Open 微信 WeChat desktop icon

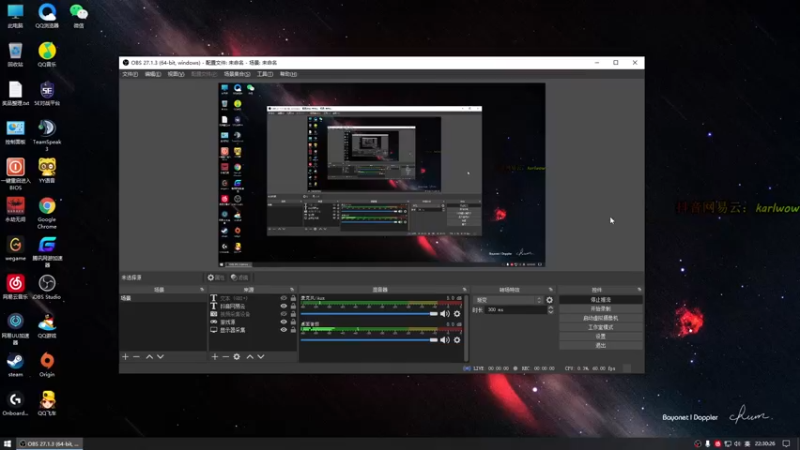point(79,15)
